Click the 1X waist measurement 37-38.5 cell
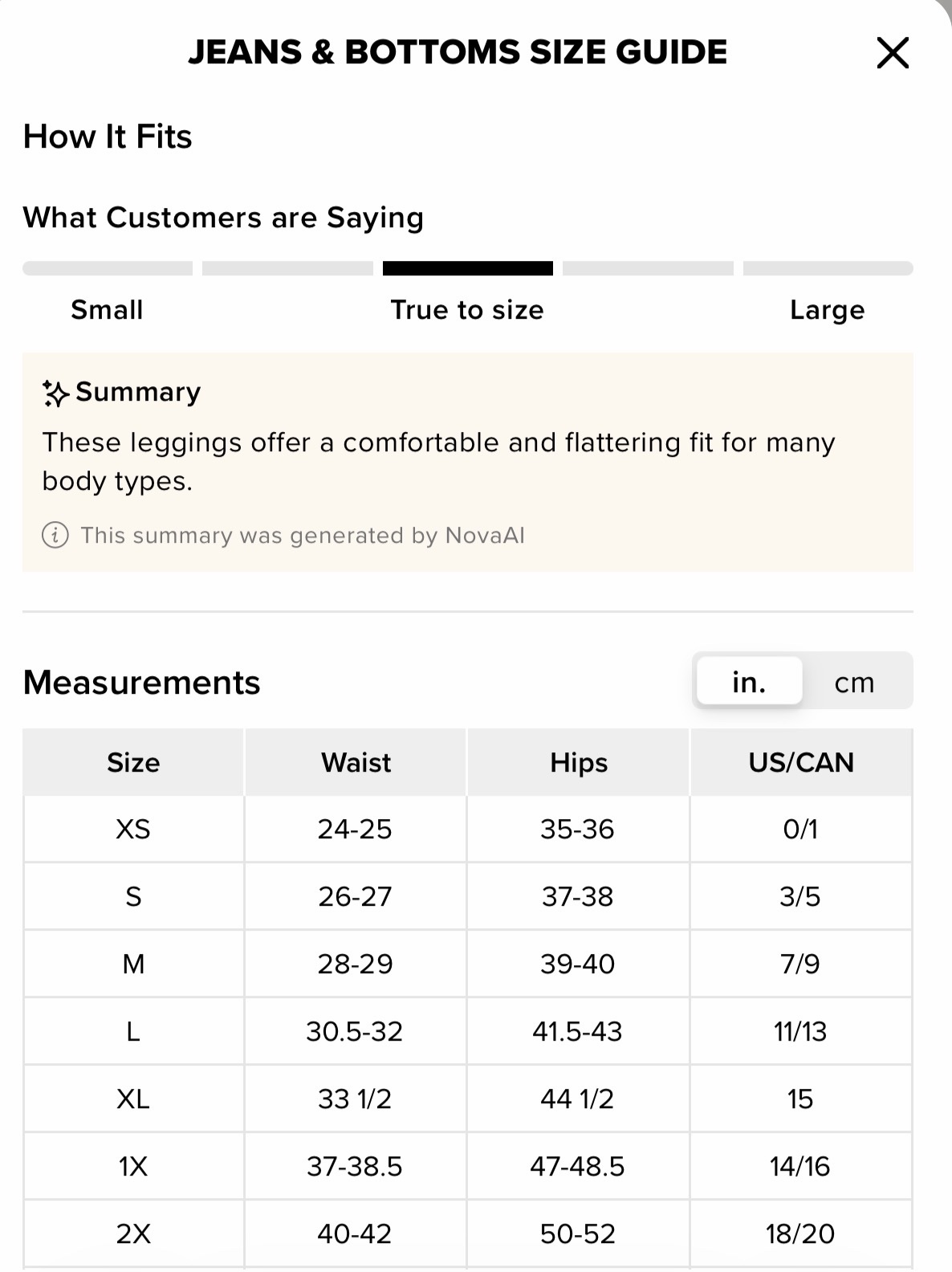This screenshot has height=1272, width=952. pyautogui.click(x=355, y=1166)
